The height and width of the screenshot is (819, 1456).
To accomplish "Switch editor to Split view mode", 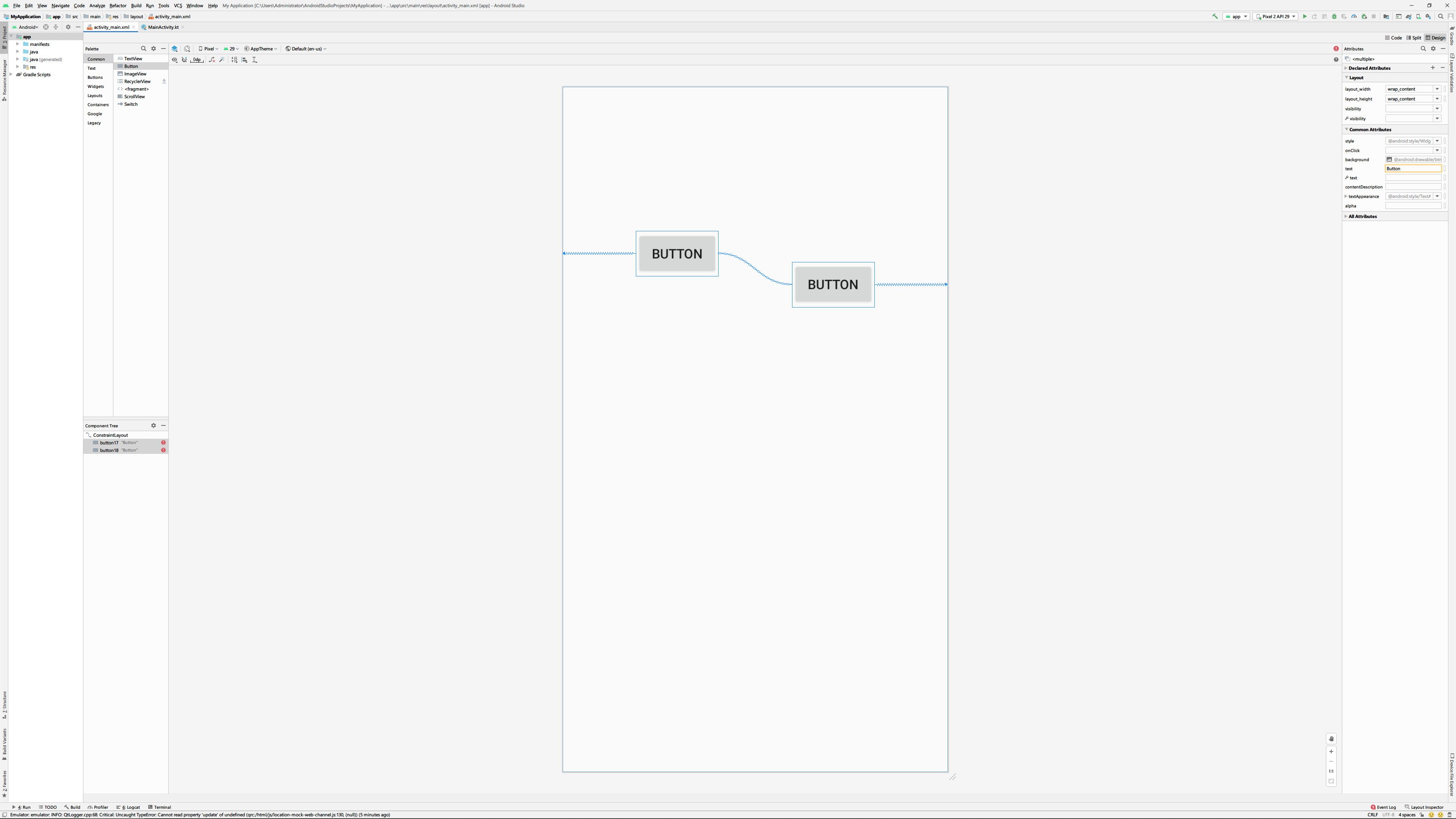I will 1414,38.
